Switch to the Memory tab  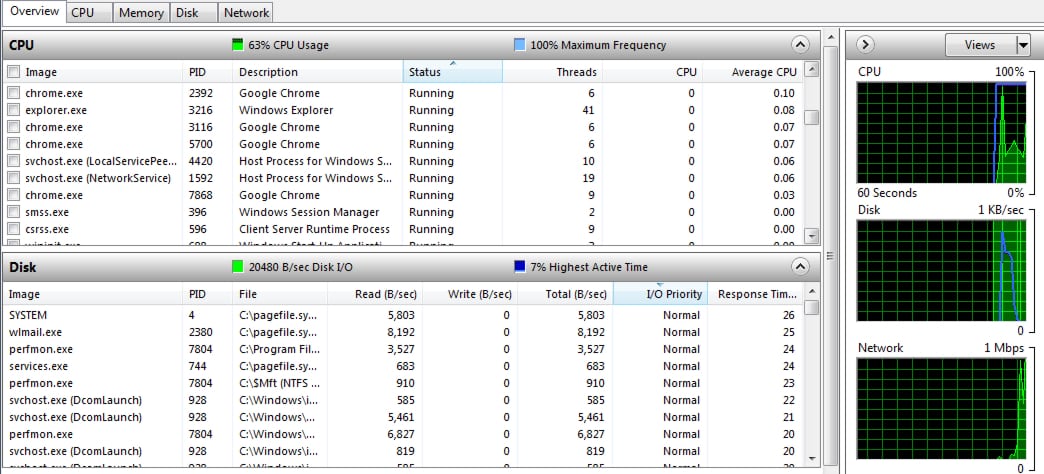140,13
